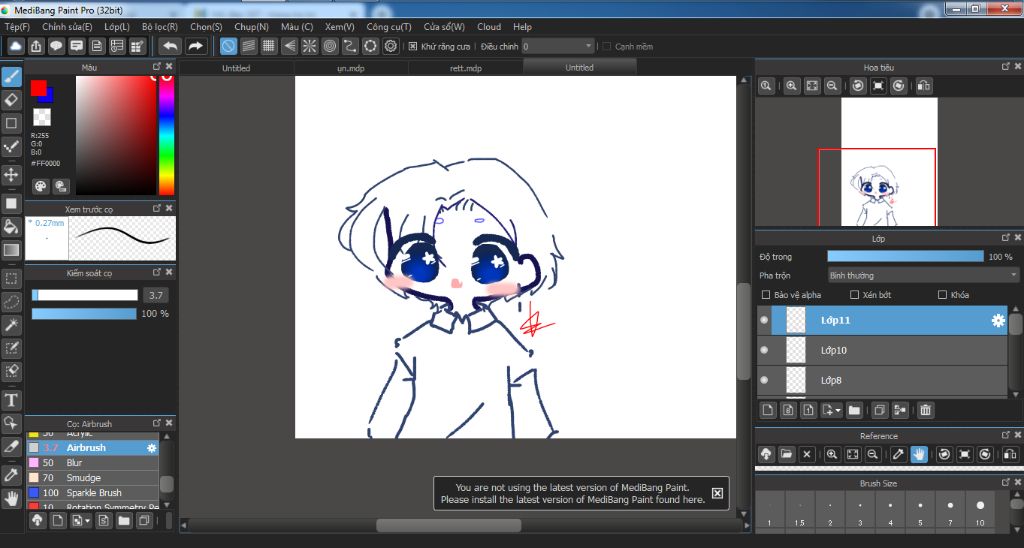Select the Eyedropper tool
This screenshot has height=548, width=1024.
point(11,475)
